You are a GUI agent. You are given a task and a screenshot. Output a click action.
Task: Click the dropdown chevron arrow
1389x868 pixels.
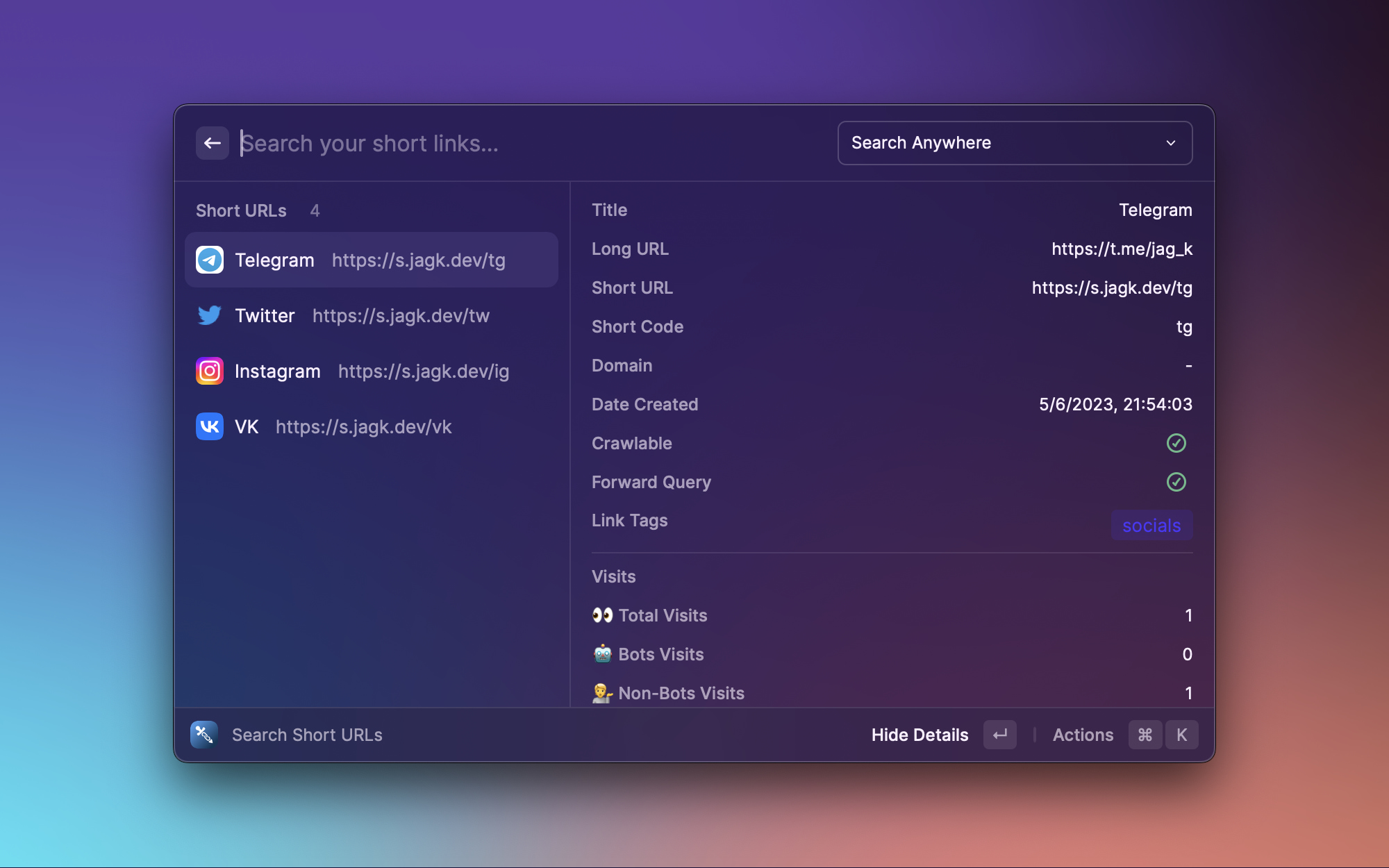[1171, 143]
